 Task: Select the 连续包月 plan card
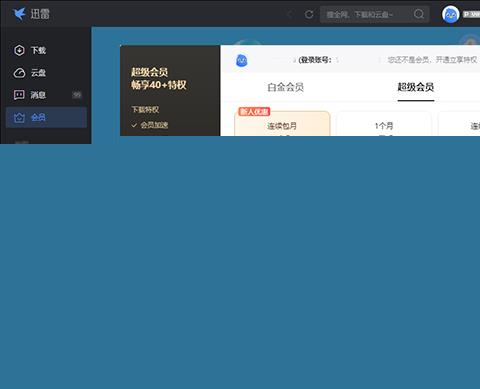[x=282, y=124]
